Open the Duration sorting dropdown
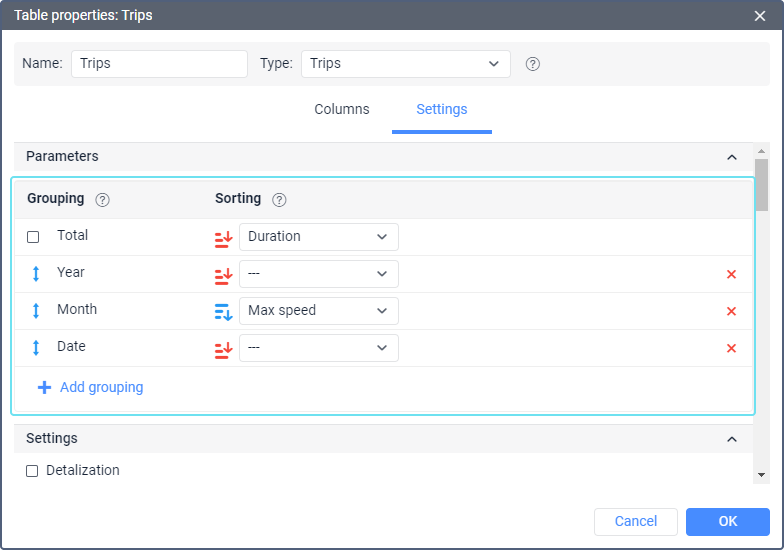The height and width of the screenshot is (550, 784). pos(318,237)
